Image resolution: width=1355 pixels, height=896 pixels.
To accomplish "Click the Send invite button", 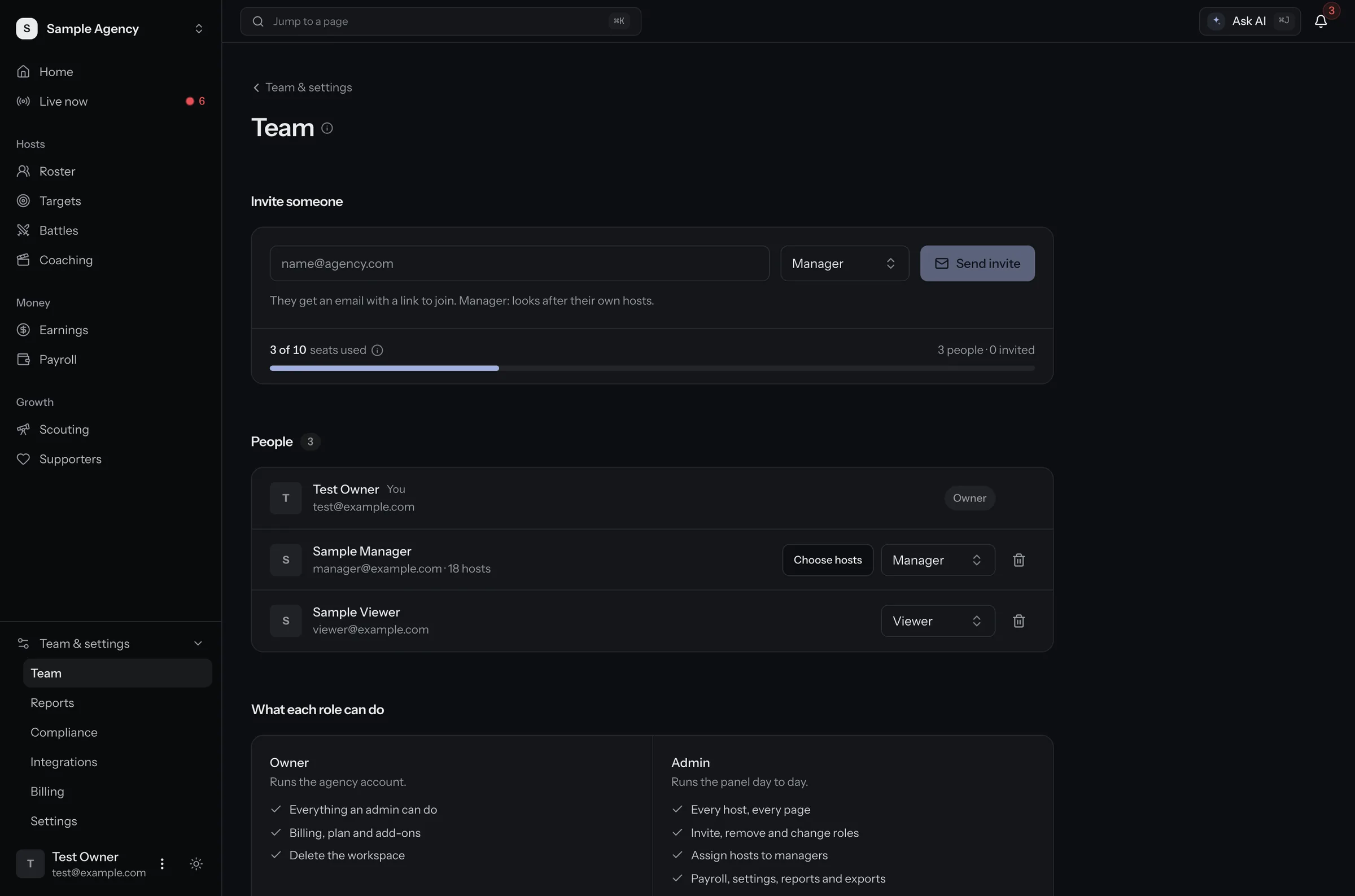I will click(977, 264).
